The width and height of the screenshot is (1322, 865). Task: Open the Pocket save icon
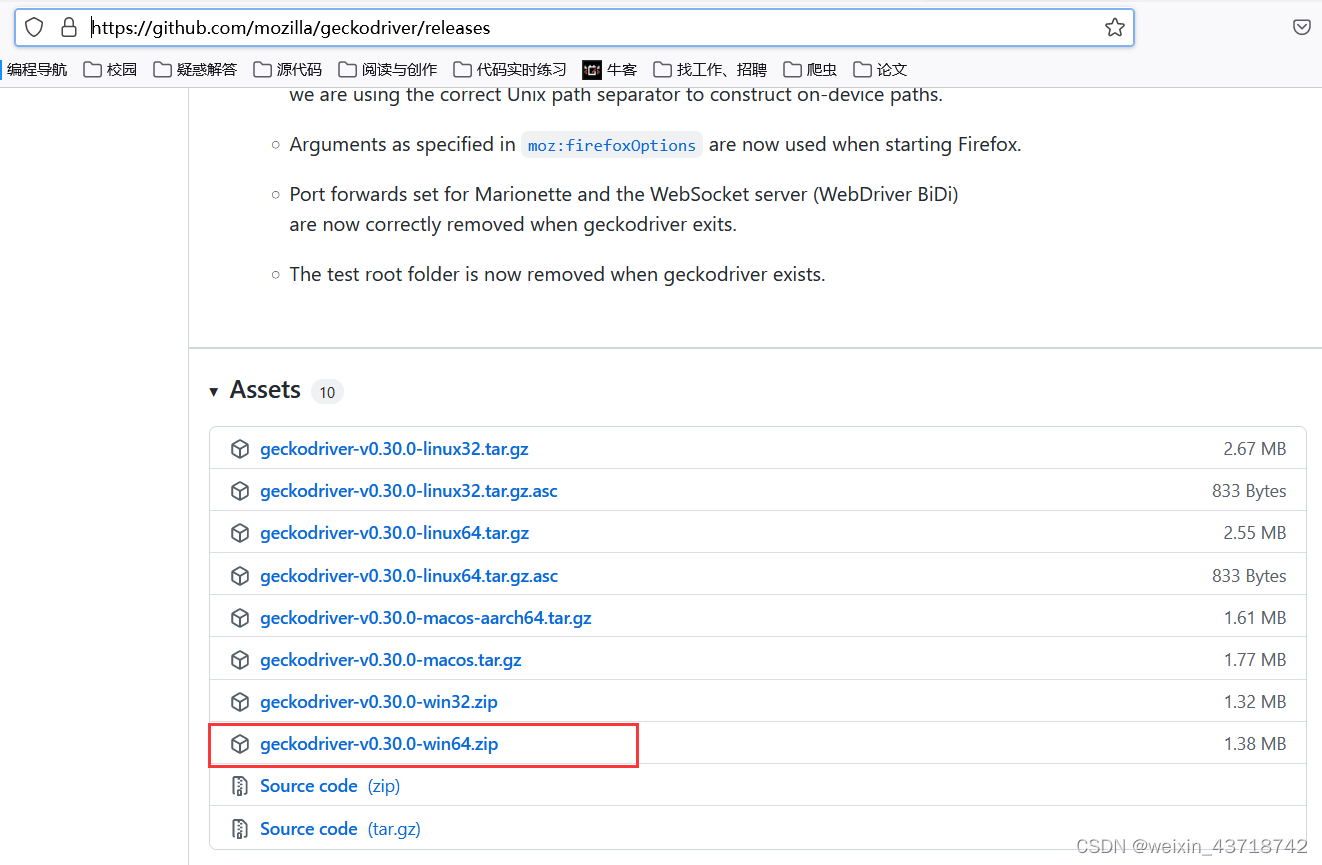(x=1301, y=28)
